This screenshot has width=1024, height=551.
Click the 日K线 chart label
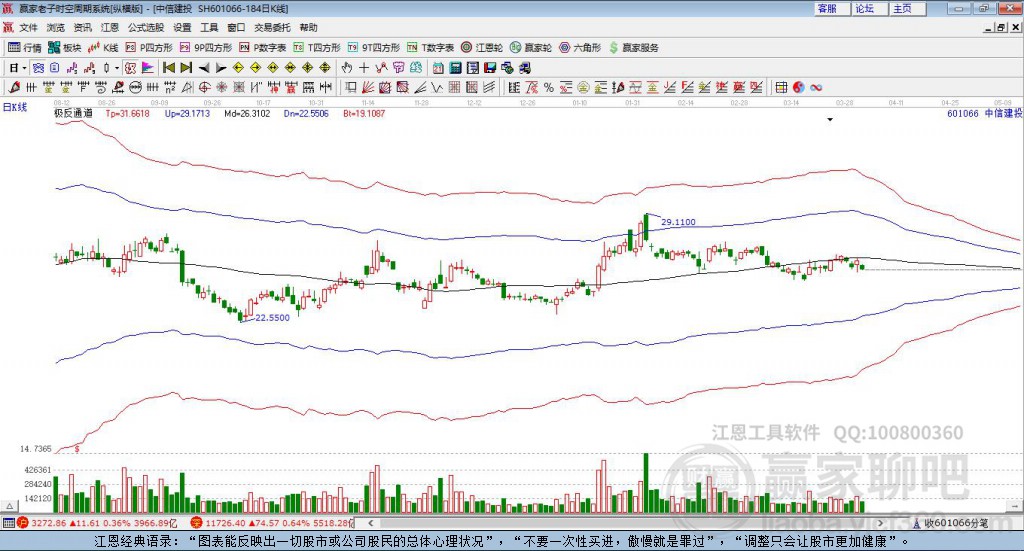[15, 106]
